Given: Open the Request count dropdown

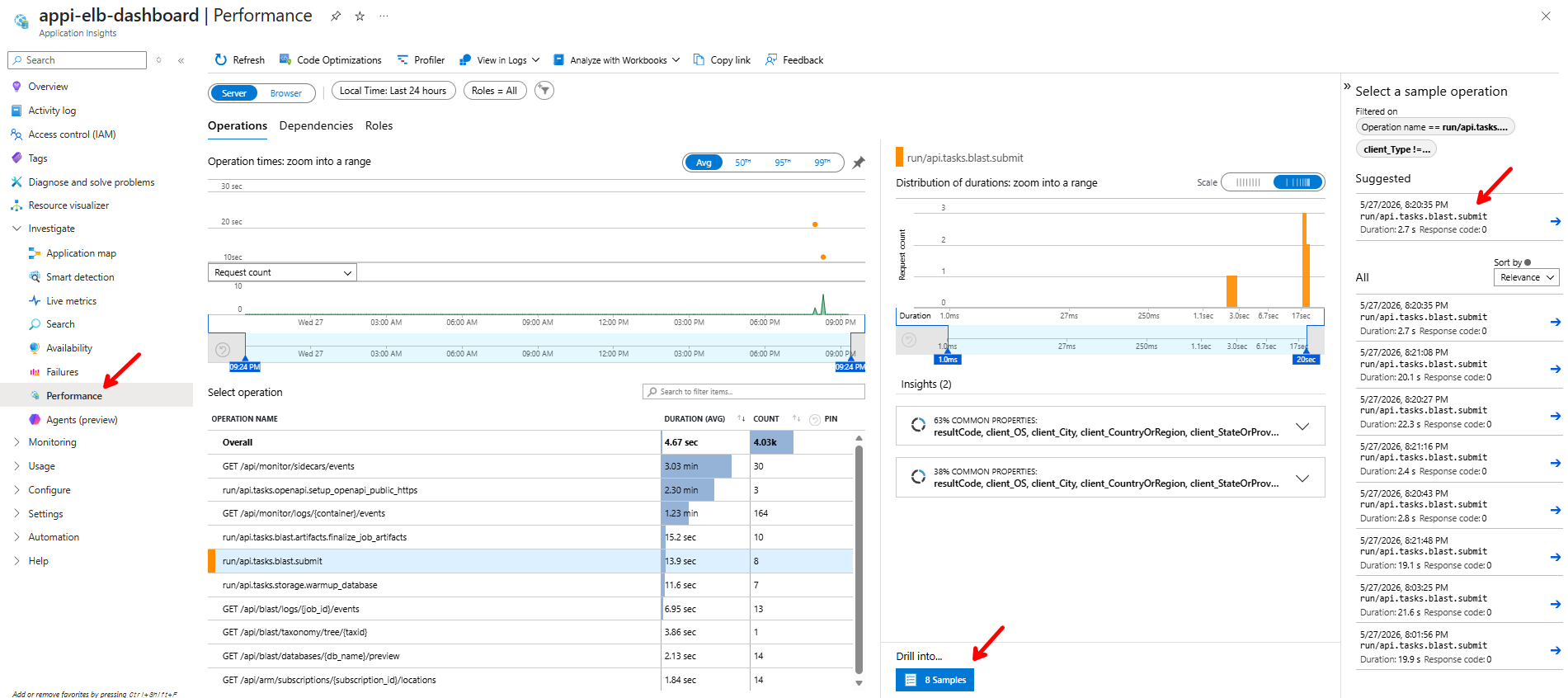Looking at the screenshot, I should 282,272.
